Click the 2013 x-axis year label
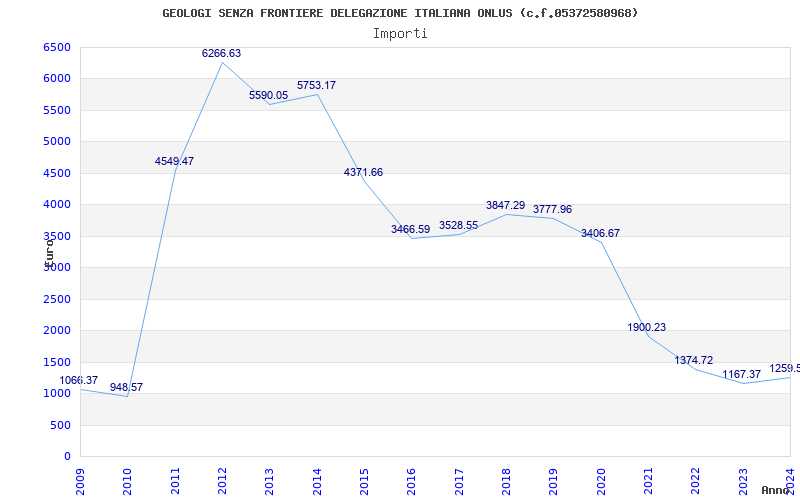This screenshot has width=800, height=500. [x=269, y=481]
